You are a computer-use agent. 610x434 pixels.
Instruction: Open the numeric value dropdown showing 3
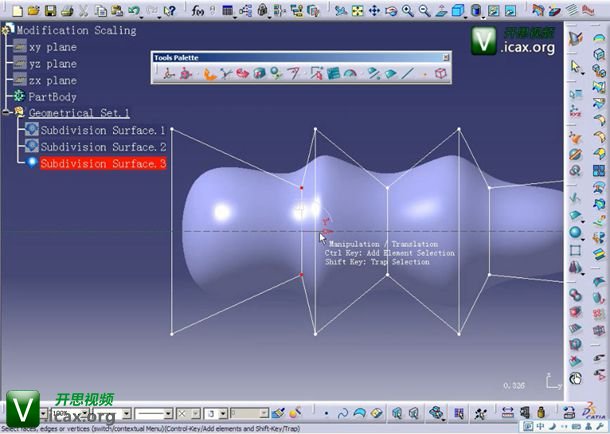pos(220,413)
